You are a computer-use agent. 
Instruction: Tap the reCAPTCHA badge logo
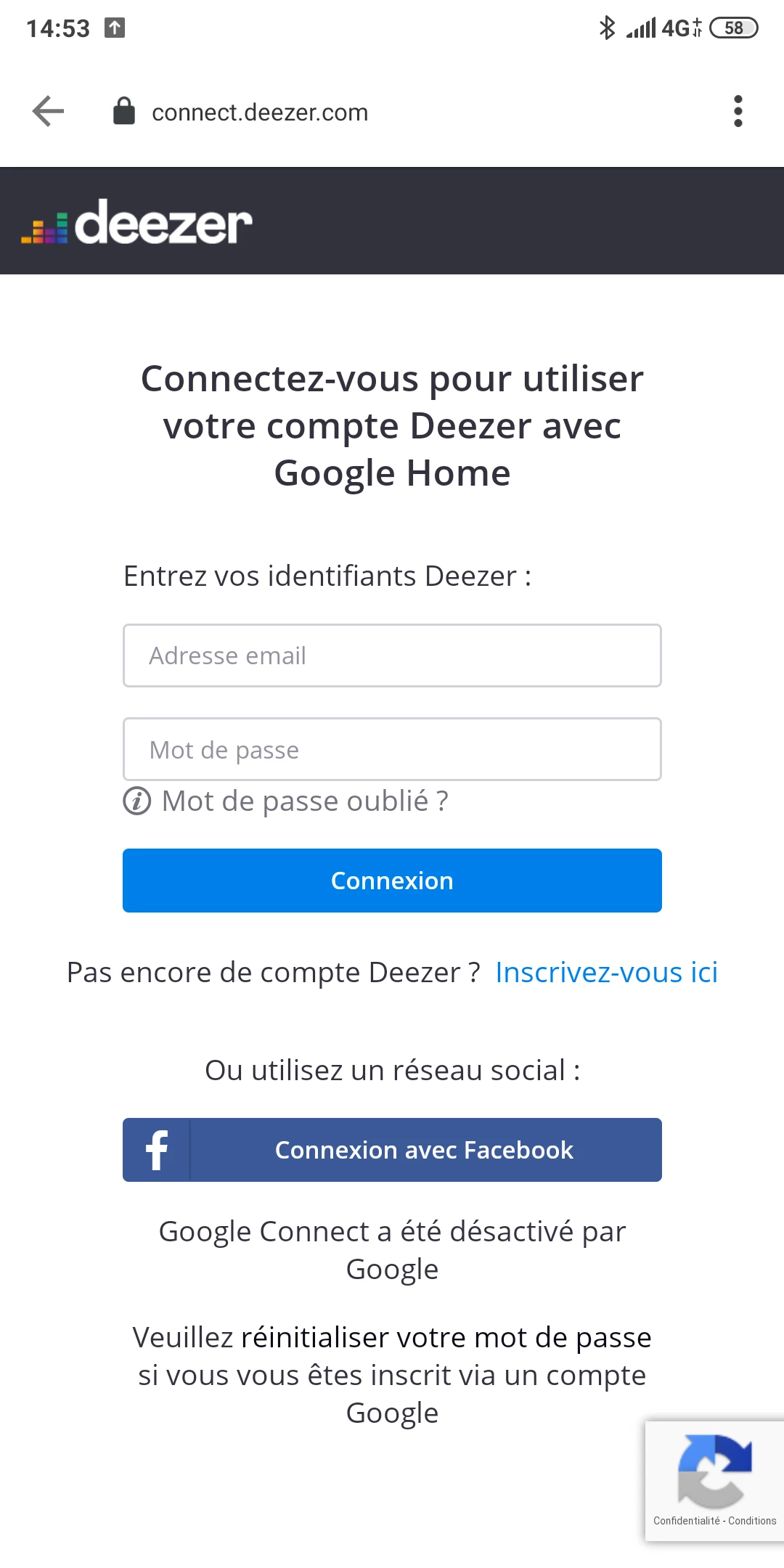(714, 1471)
